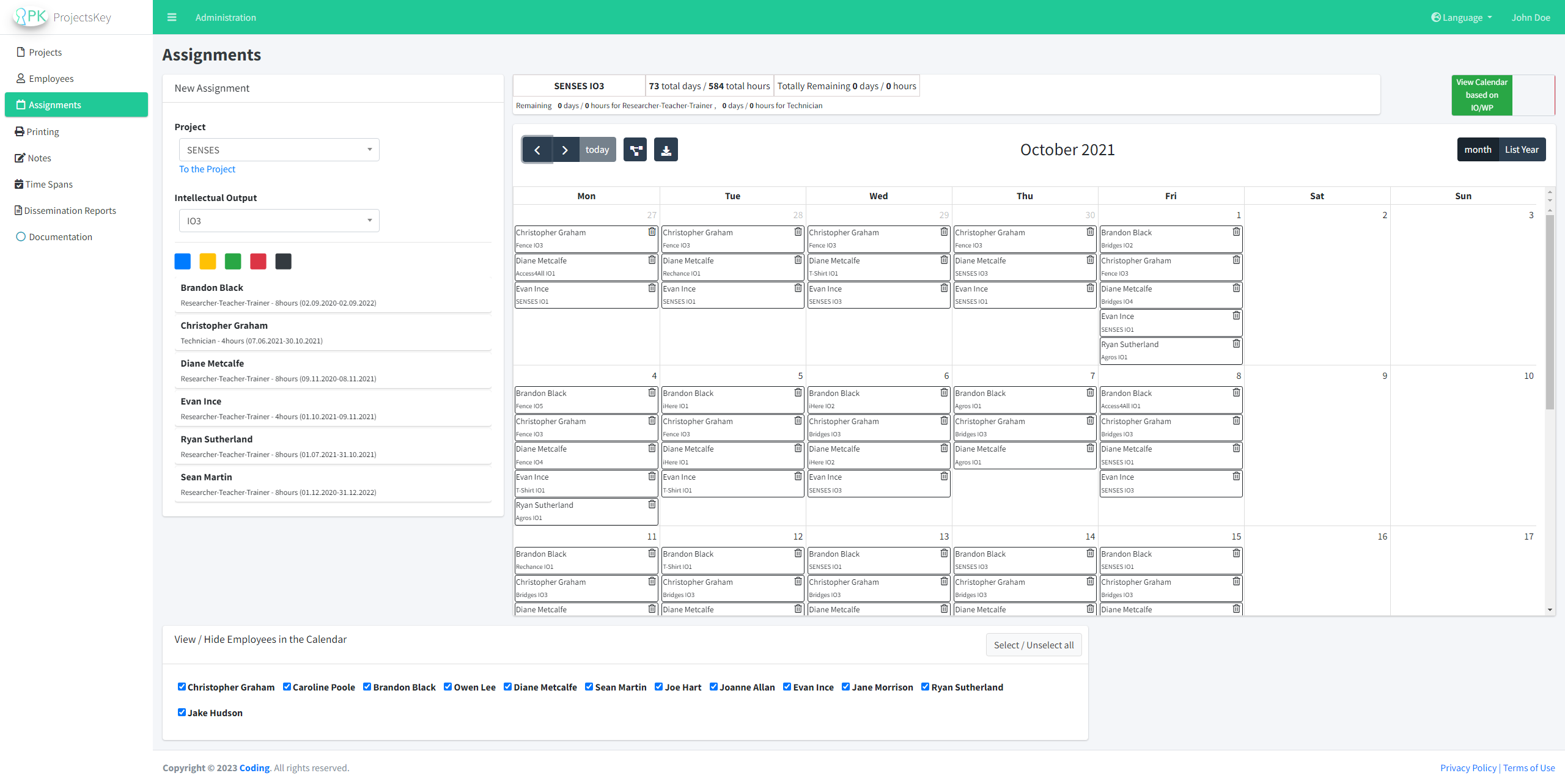Go to previous month with left arrow
Image resolution: width=1565 pixels, height=784 pixels.
[x=537, y=150]
